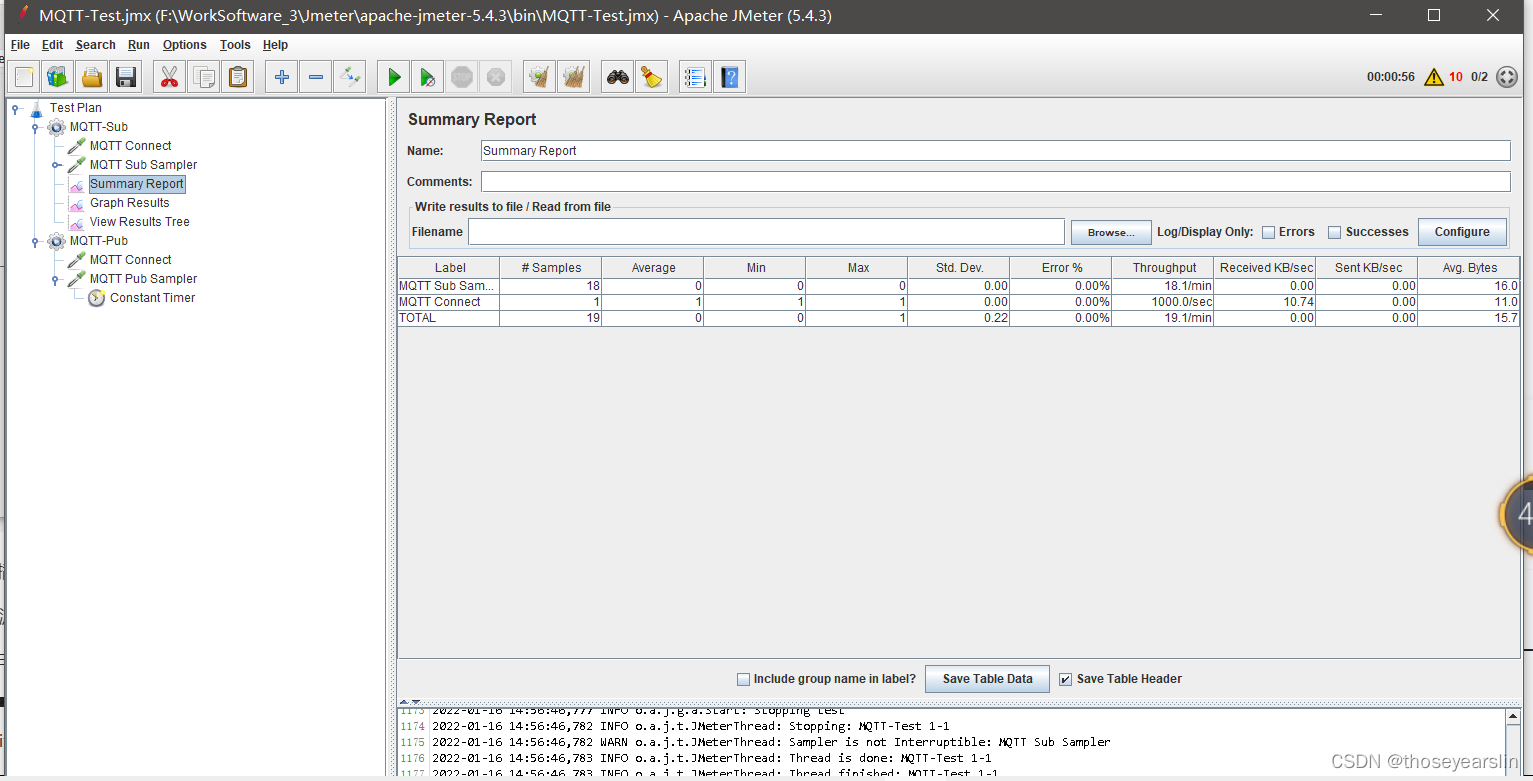Shutdown test threads gracefully
1533x781 pixels.
coord(495,77)
